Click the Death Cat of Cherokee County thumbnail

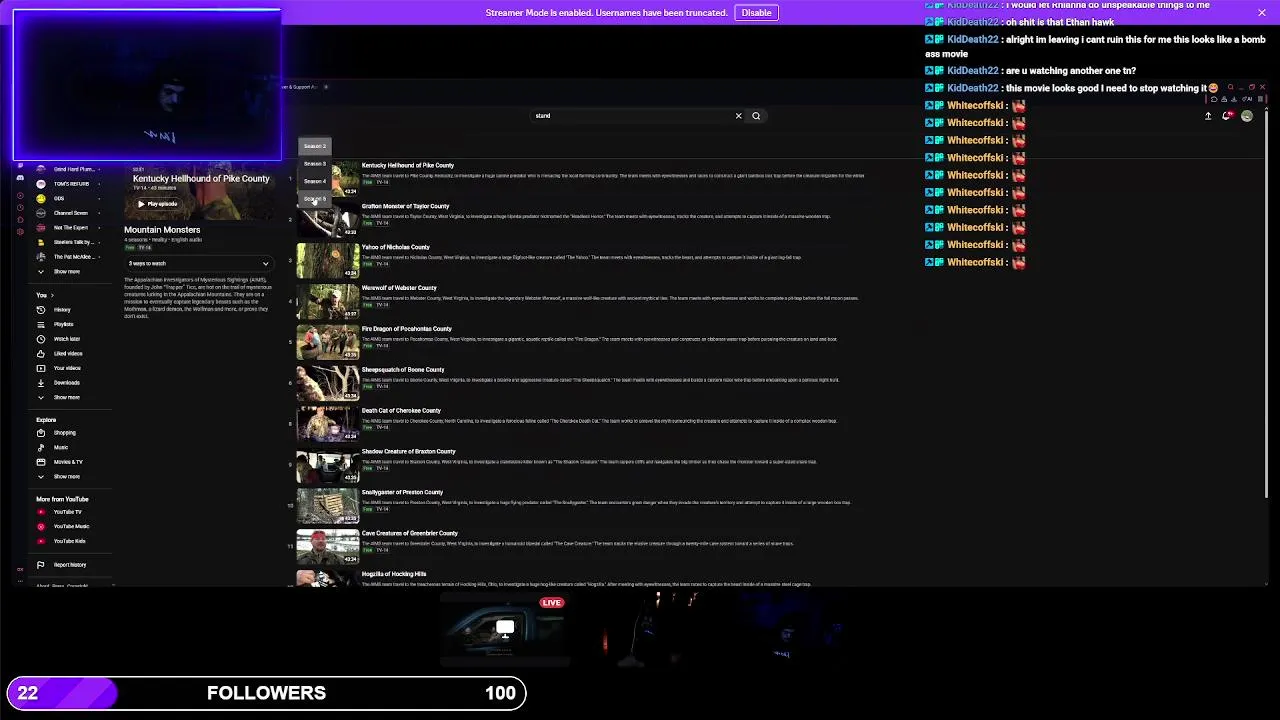[327, 424]
